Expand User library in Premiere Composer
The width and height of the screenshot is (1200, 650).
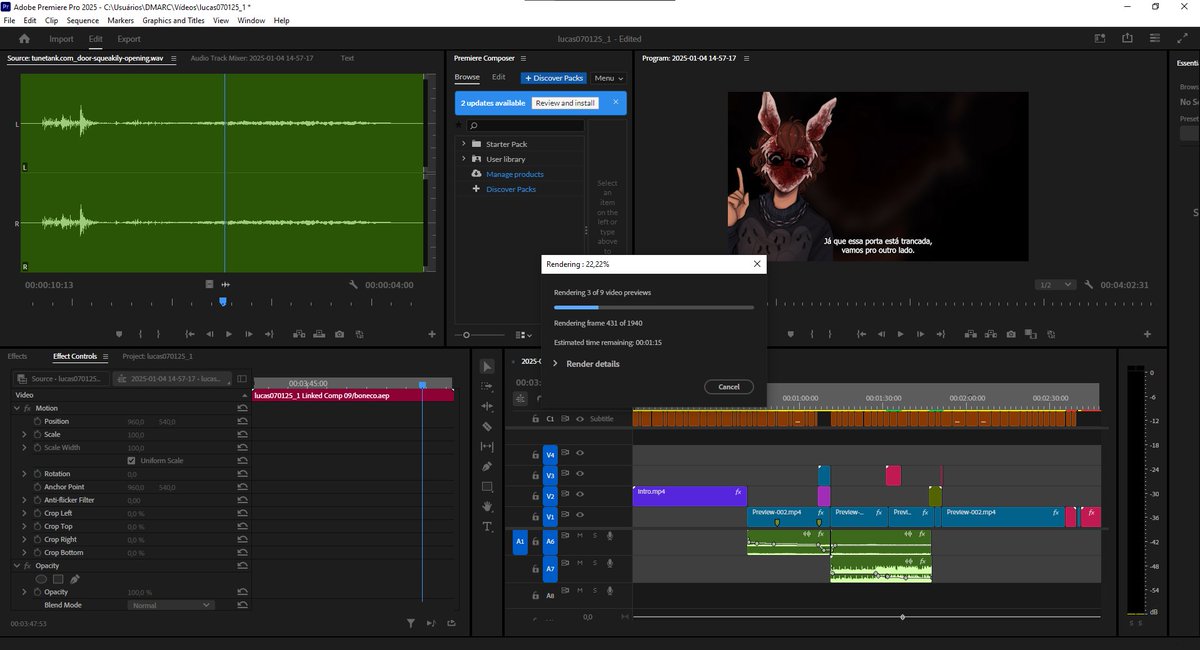coord(464,159)
